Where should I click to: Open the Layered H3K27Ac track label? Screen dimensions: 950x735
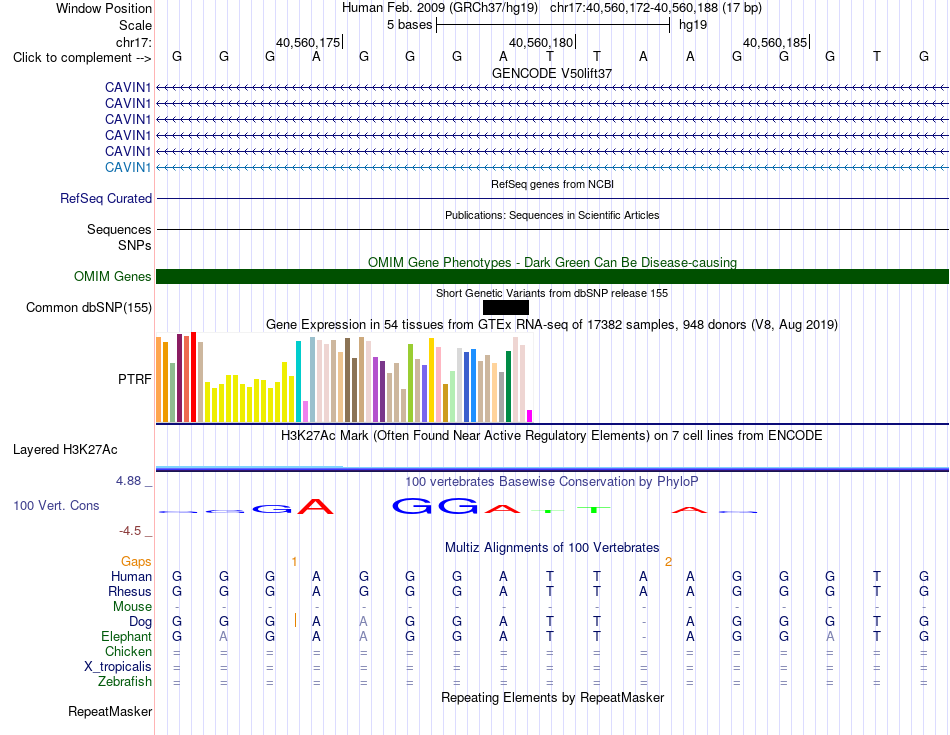(65, 450)
